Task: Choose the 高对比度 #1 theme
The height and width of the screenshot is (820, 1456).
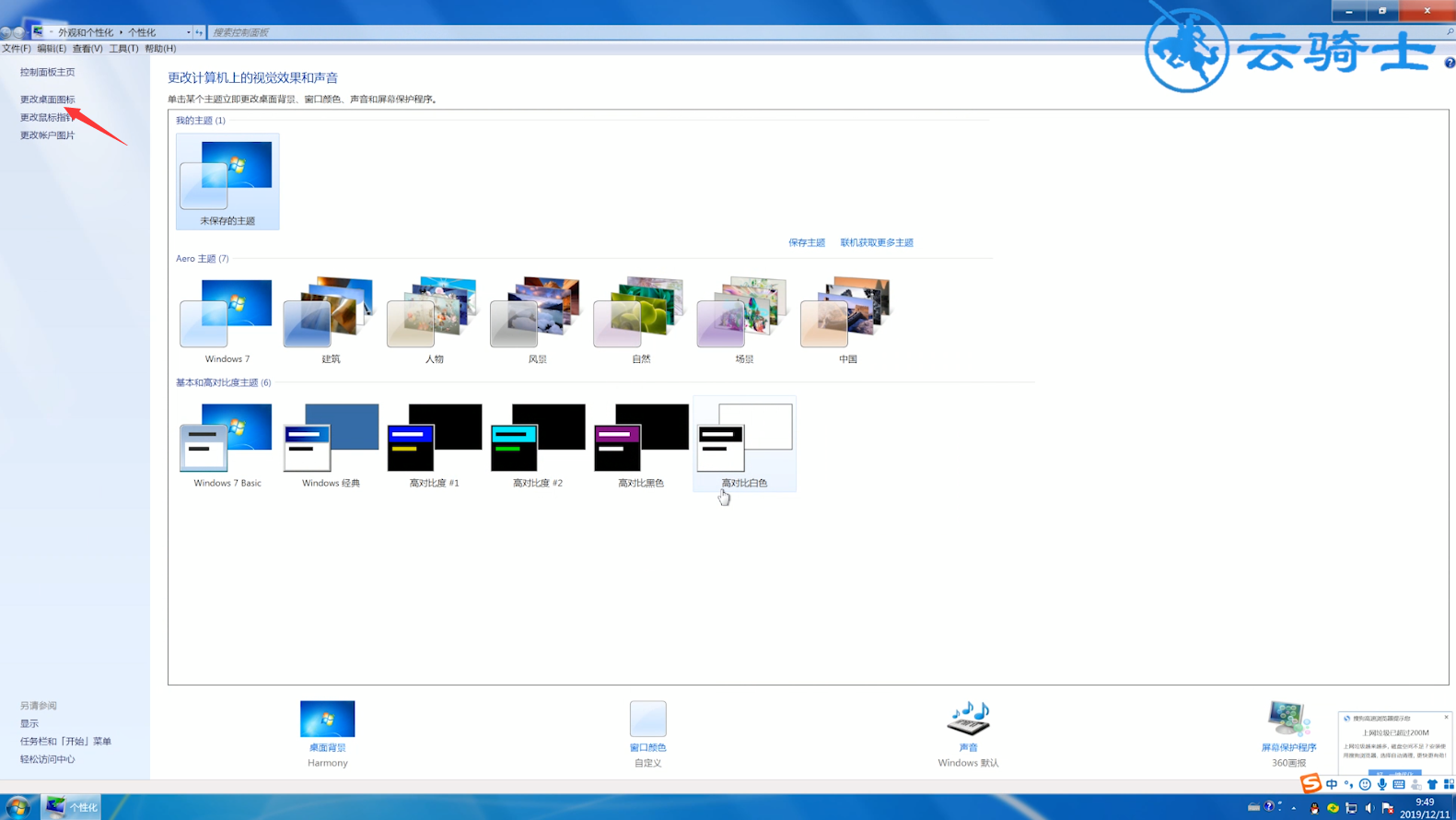Action: click(x=434, y=444)
